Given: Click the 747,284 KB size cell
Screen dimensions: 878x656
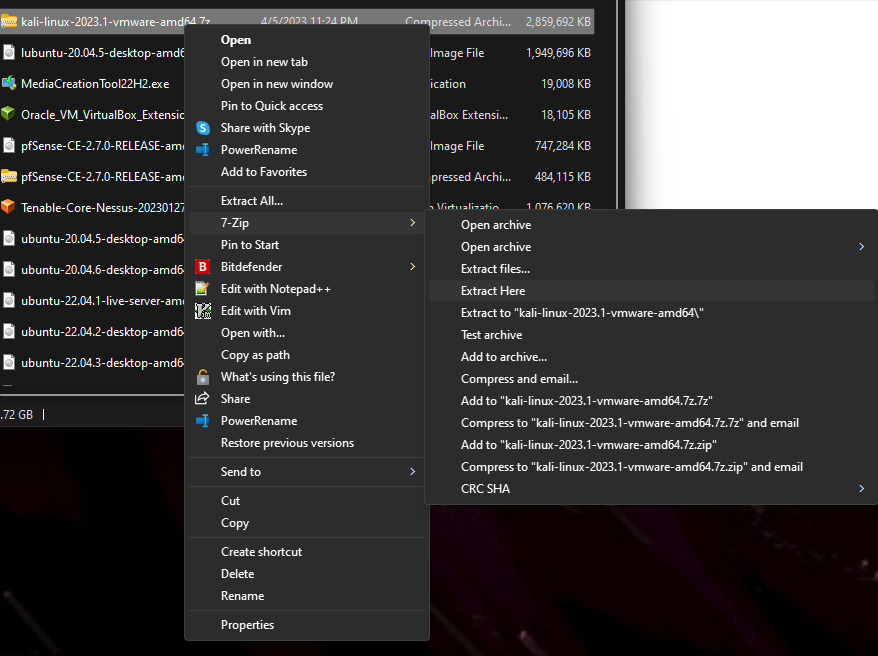Looking at the screenshot, I should point(563,146).
